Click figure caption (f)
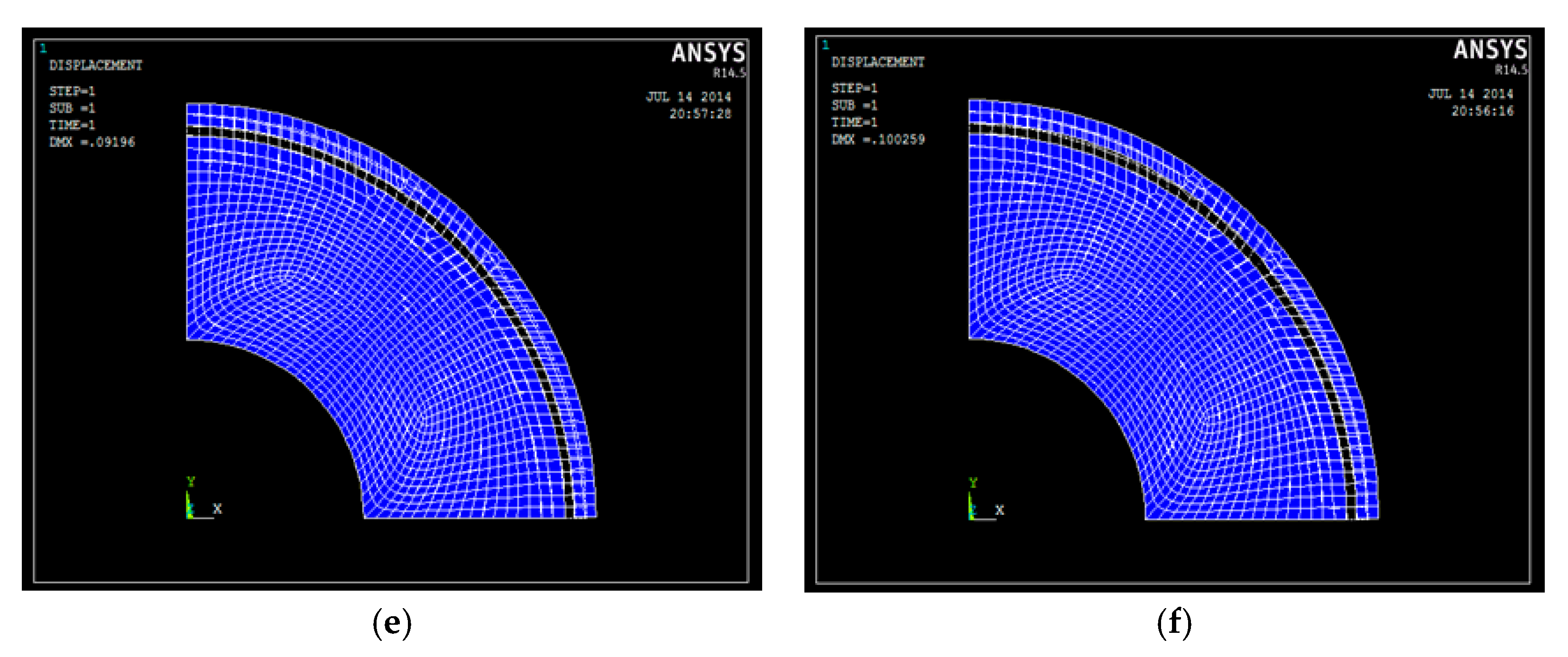 click(1173, 623)
